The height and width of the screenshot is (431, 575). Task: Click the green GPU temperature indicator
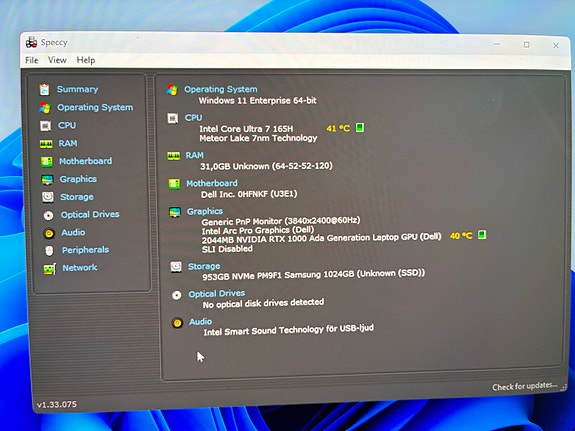pyautogui.click(x=482, y=235)
